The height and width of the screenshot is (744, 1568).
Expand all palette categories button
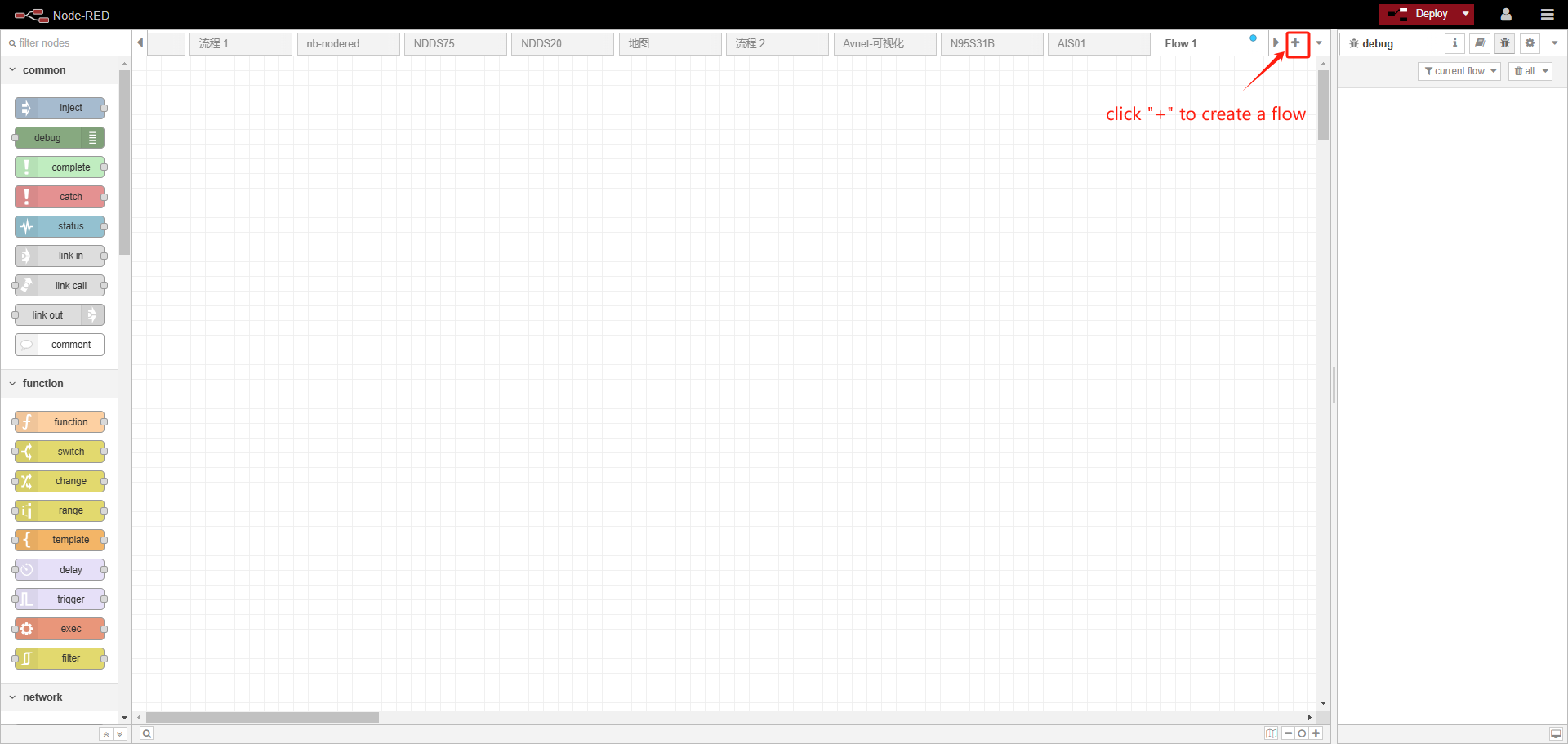119,734
